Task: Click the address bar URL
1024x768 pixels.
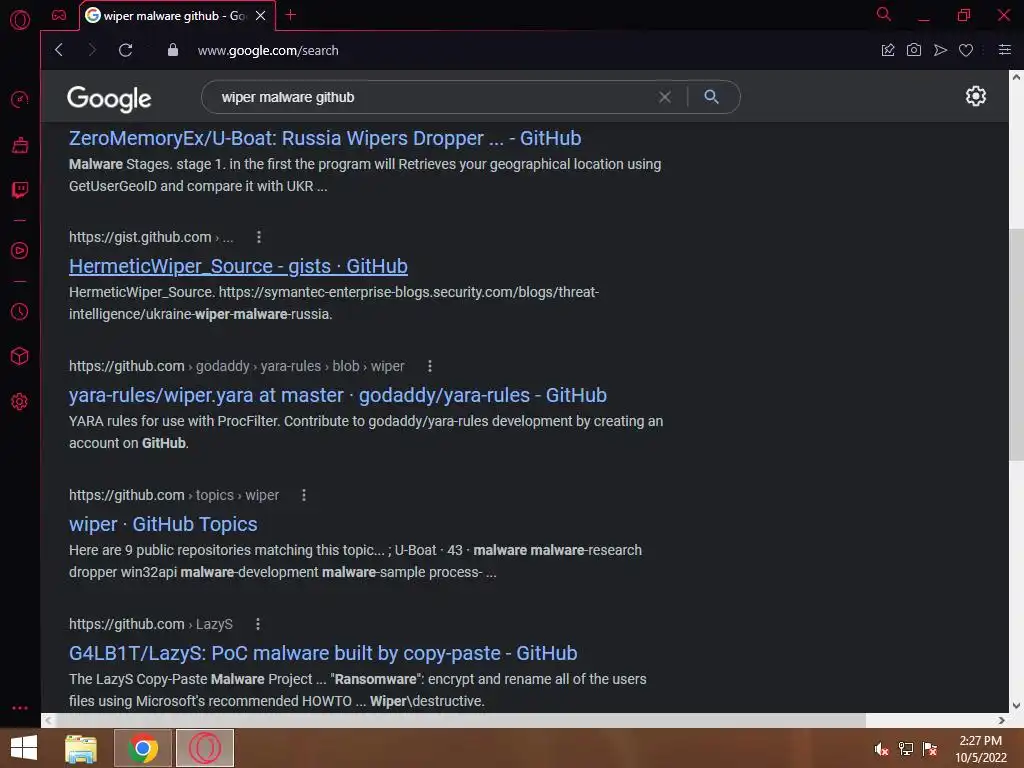Action: 268,50
